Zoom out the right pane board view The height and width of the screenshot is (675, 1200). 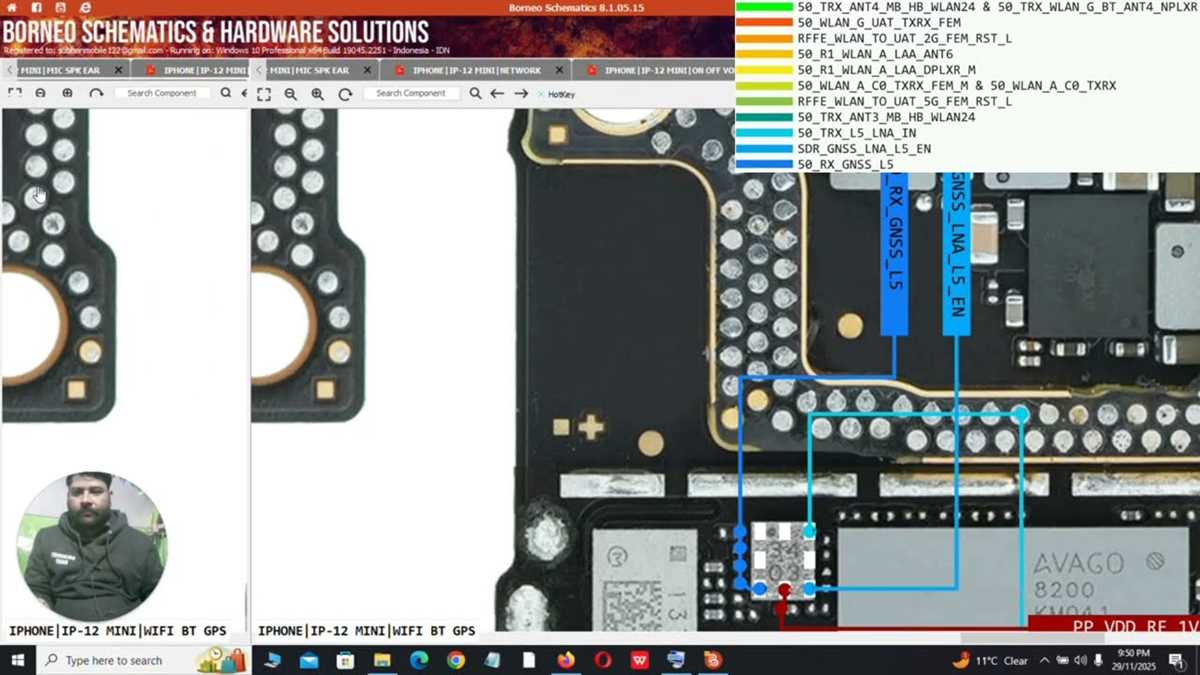coord(290,94)
